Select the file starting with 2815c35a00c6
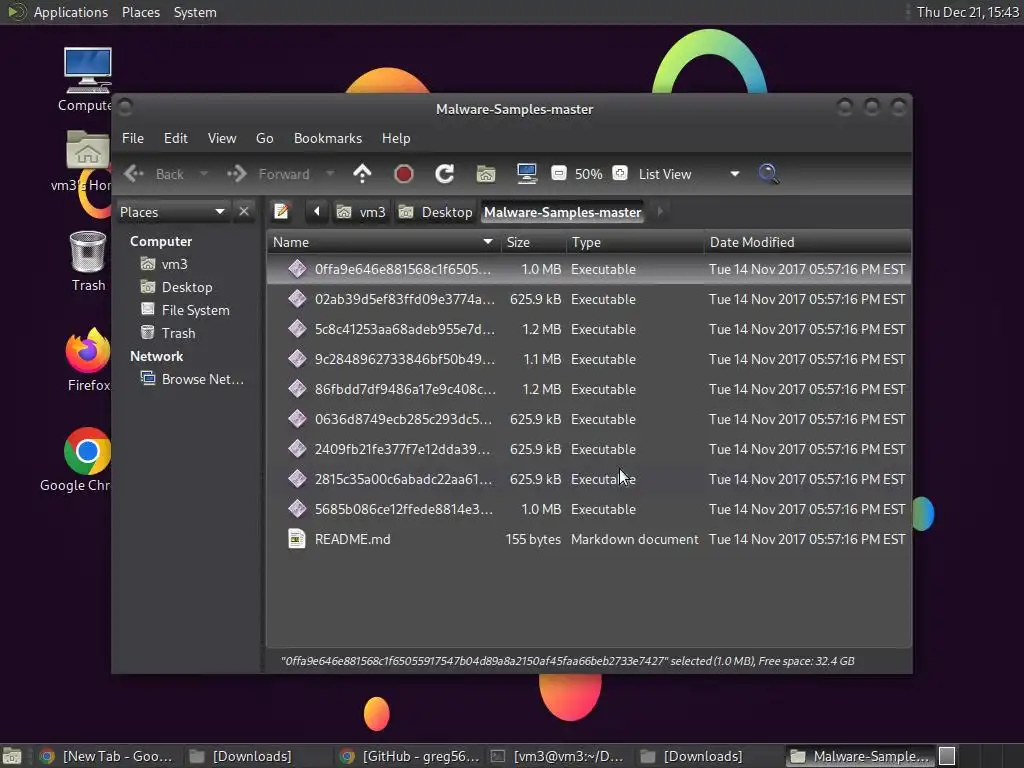Image resolution: width=1024 pixels, height=768 pixels. tap(589, 479)
